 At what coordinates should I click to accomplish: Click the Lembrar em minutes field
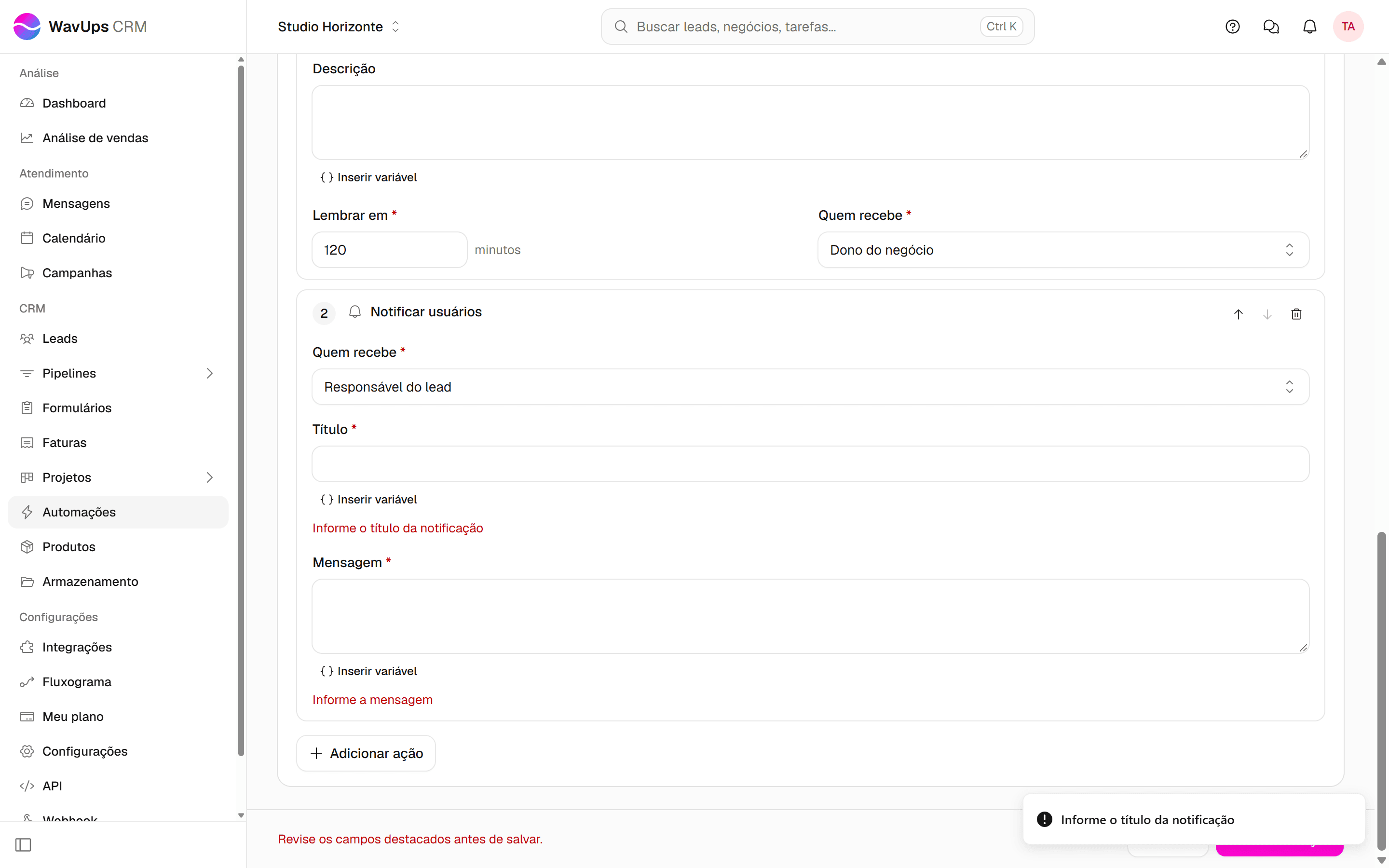[x=389, y=250]
